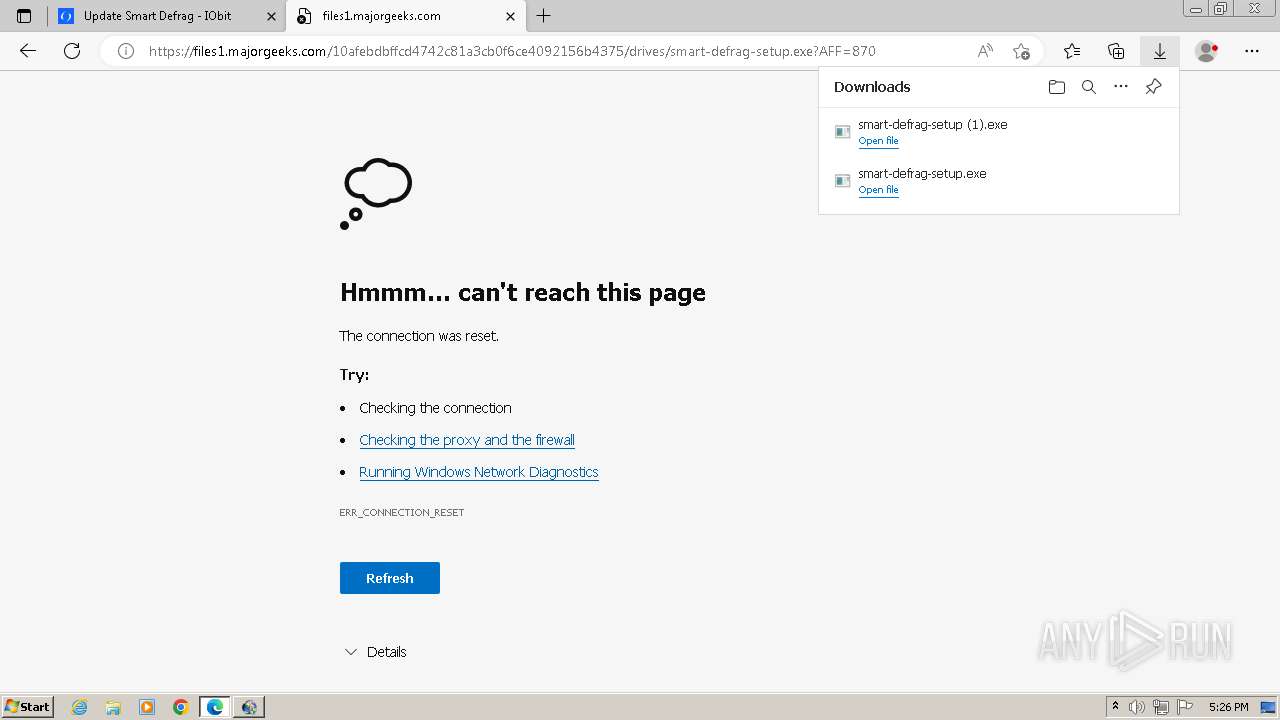Click the 5:26 PM clock
This screenshot has width=1280, height=720.
[x=1228, y=707]
